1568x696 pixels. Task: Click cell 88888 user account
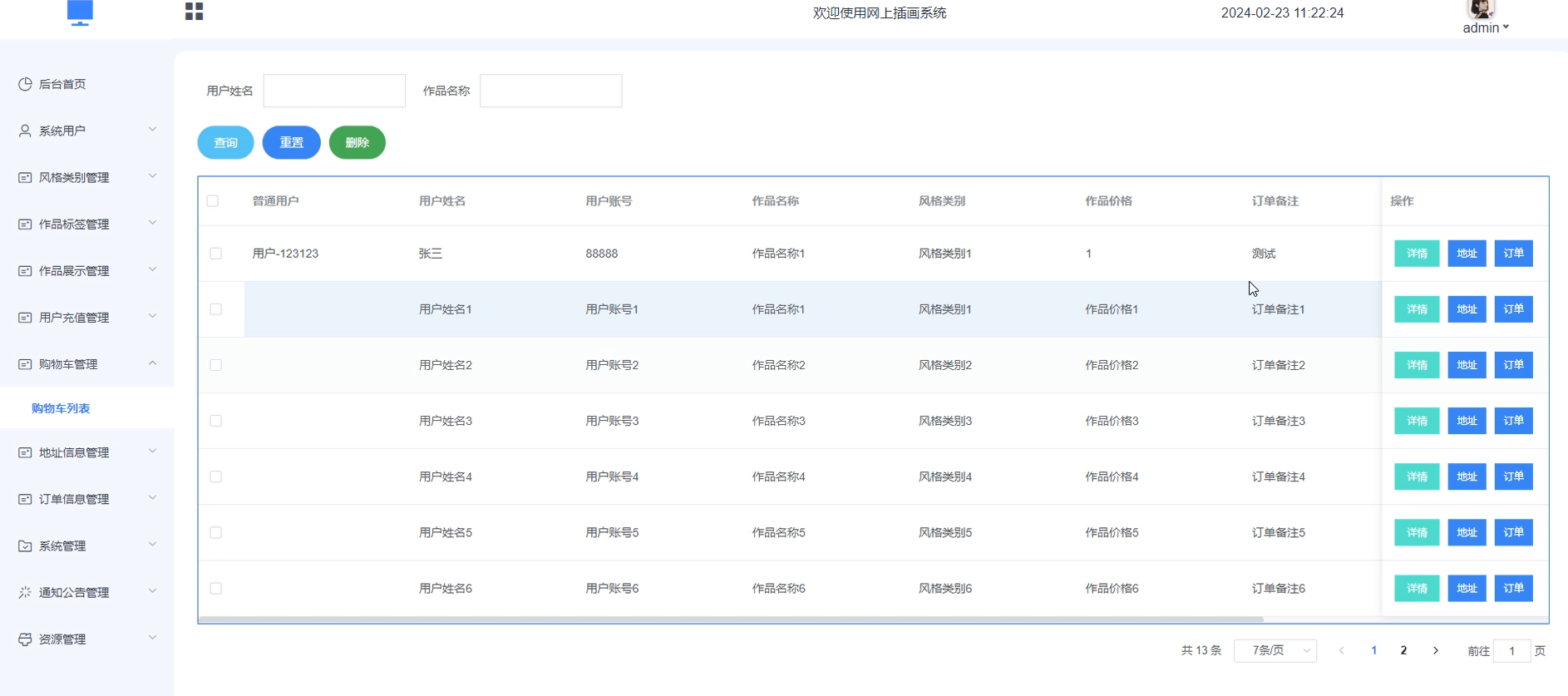[x=602, y=254]
